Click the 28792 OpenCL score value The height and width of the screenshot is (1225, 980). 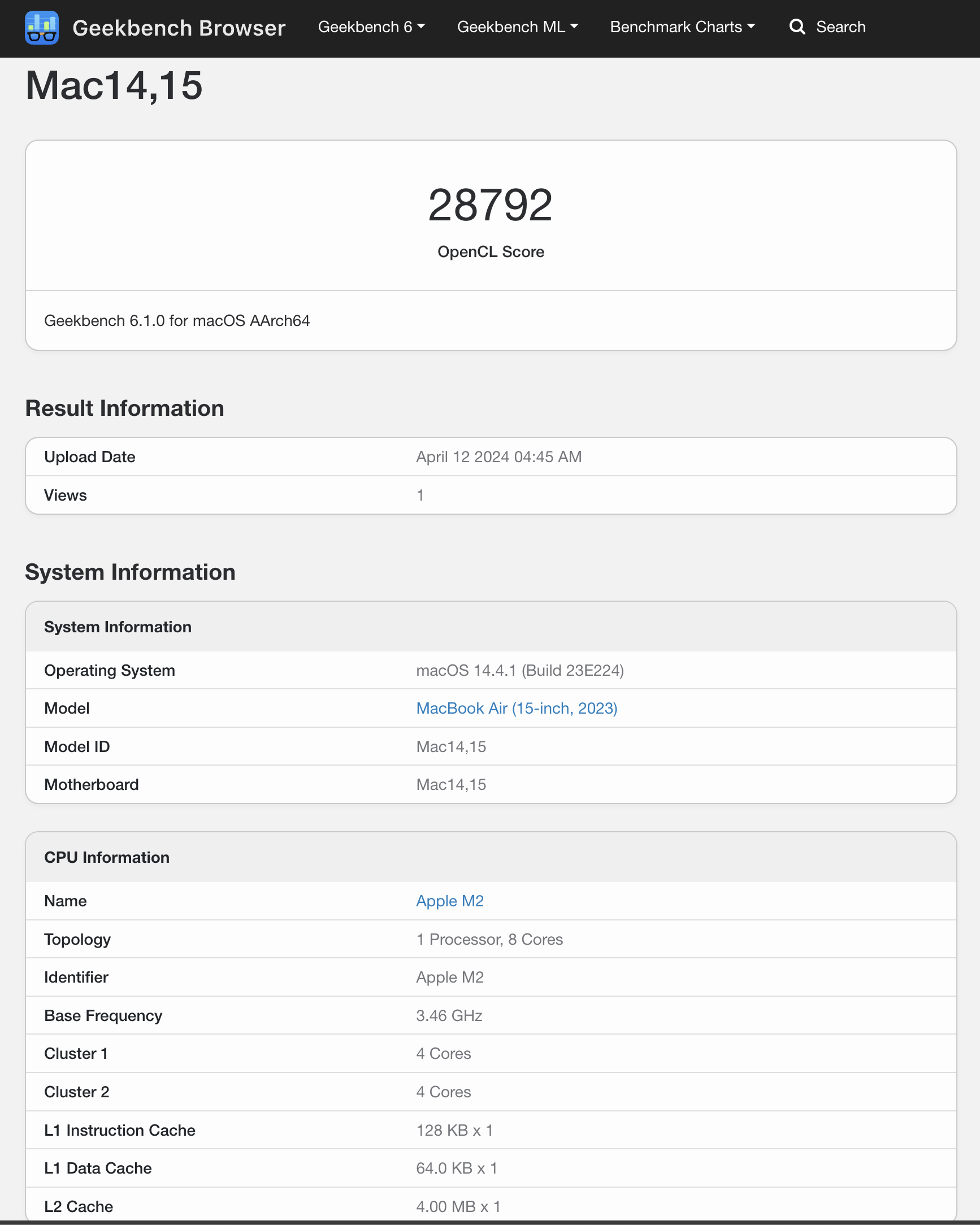pos(490,205)
